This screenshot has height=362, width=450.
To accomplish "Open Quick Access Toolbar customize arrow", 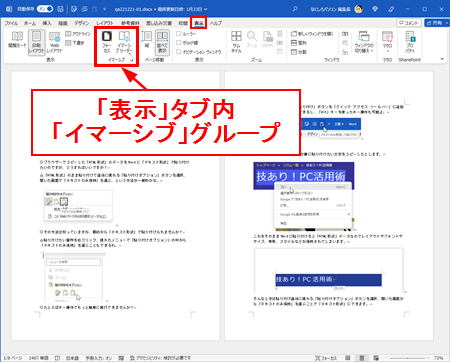I will 104,9.
